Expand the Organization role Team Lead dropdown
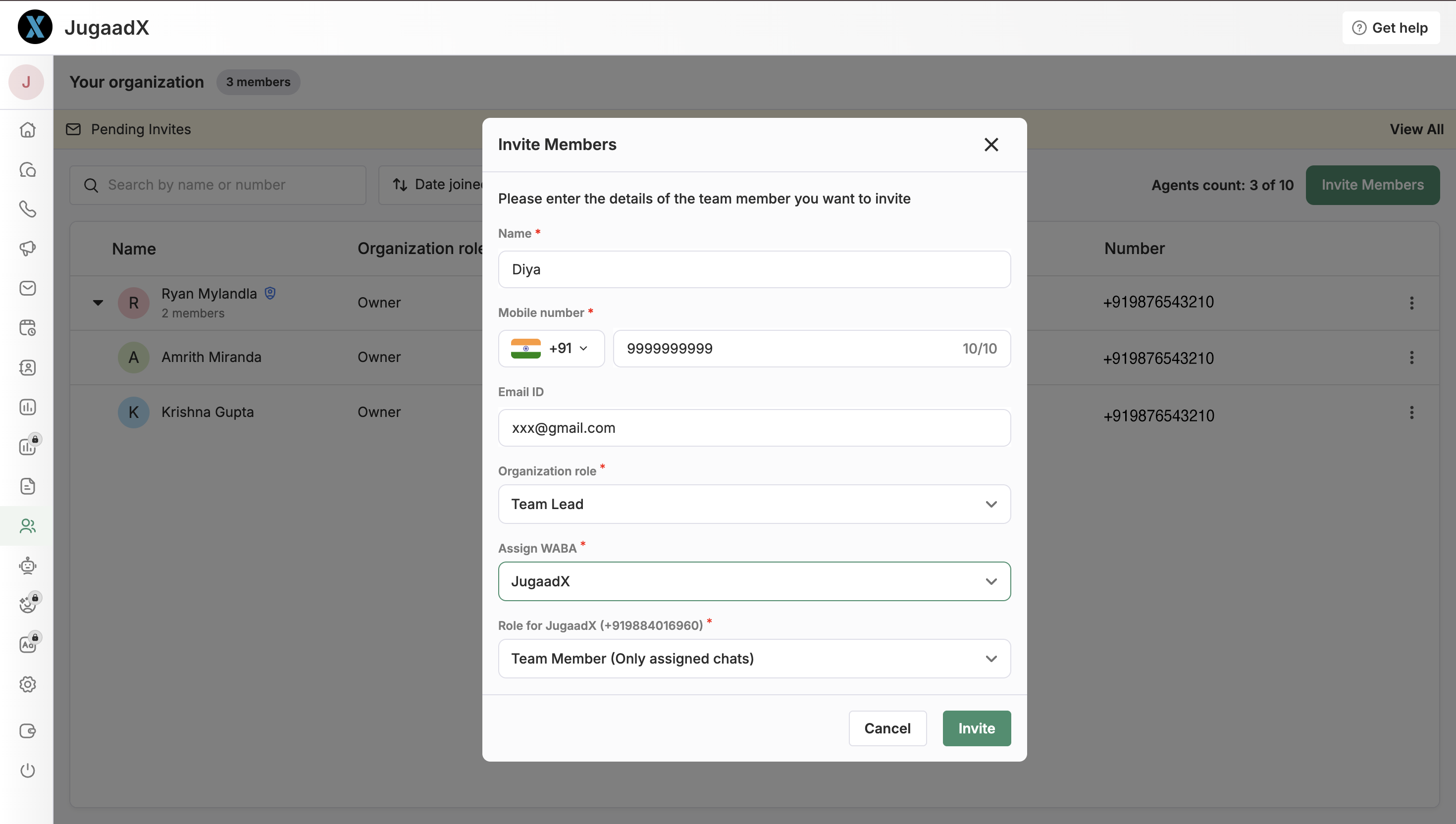The width and height of the screenshot is (1456, 824). click(x=754, y=504)
